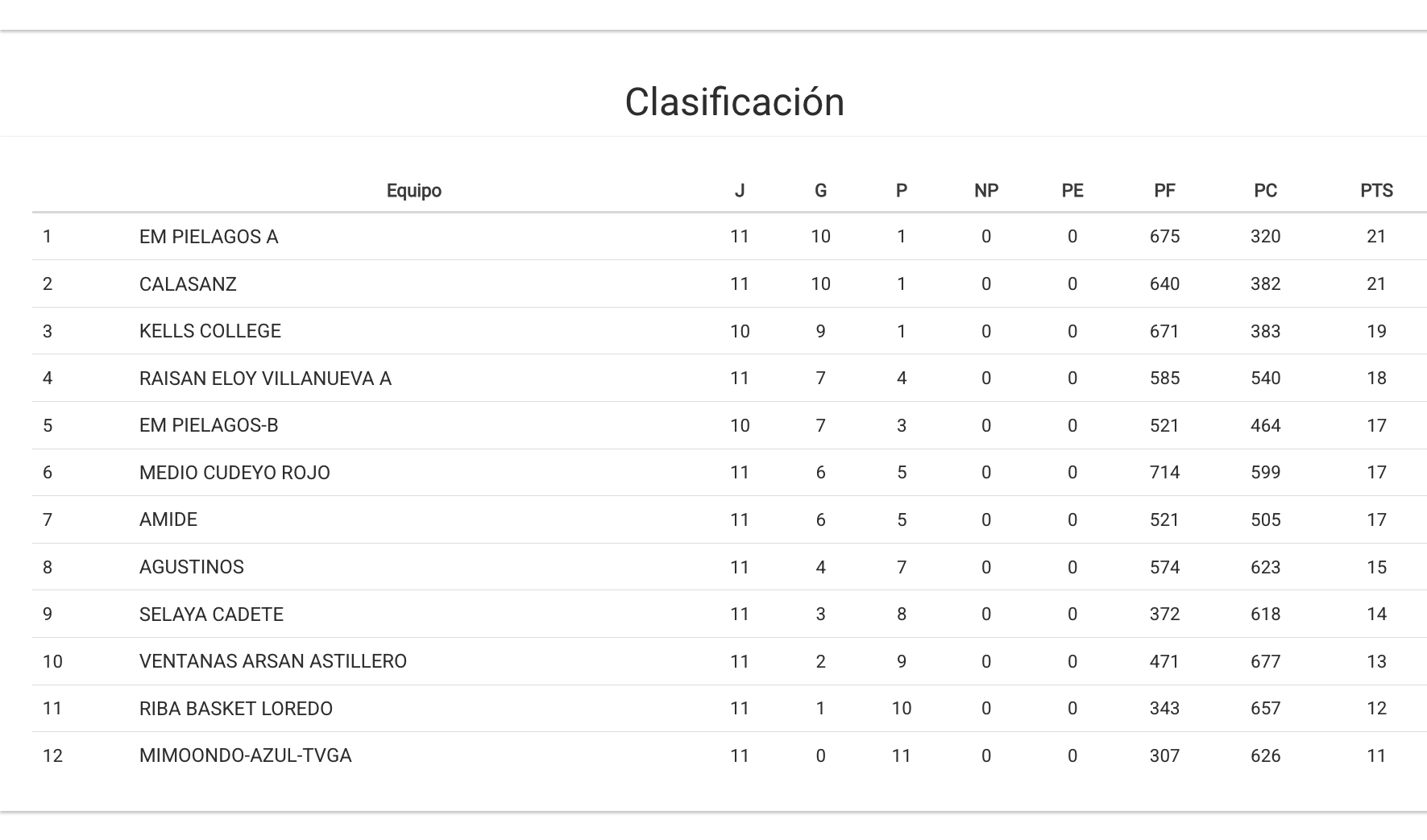Open SELAYA CADETE team entry
The image size is (1427, 840).
tap(211, 614)
